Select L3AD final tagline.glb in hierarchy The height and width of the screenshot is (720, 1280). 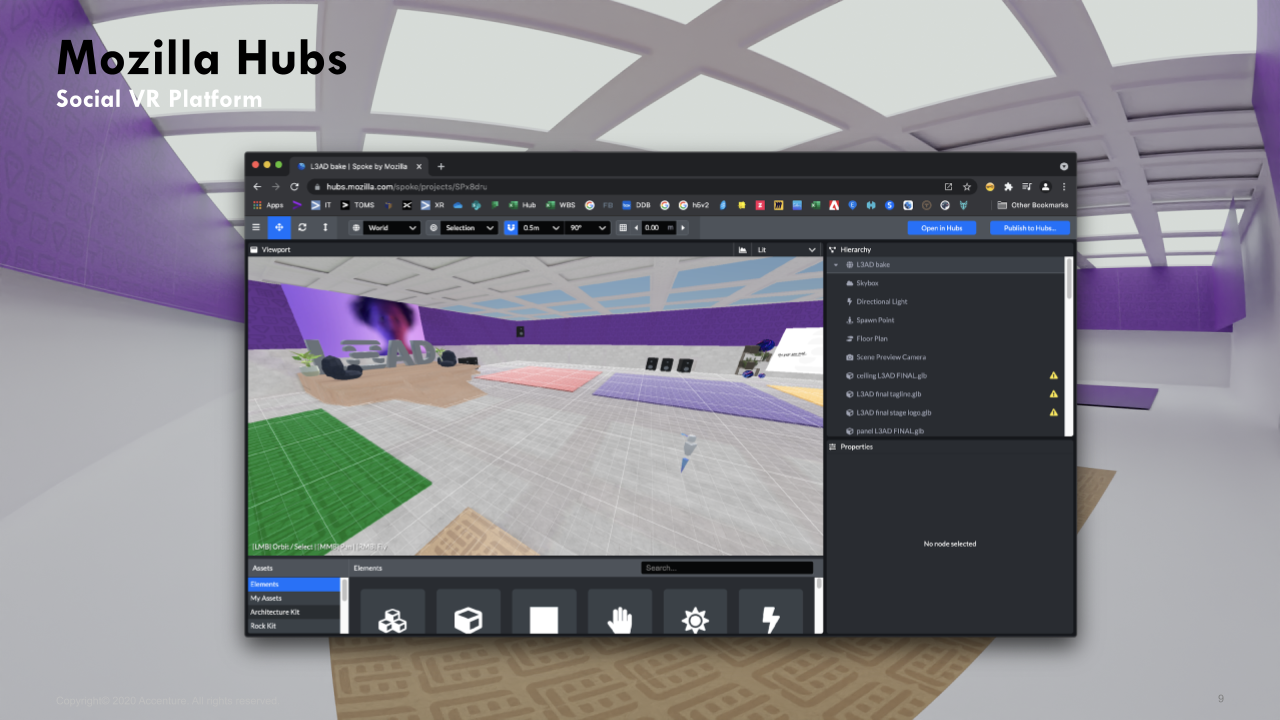point(946,394)
